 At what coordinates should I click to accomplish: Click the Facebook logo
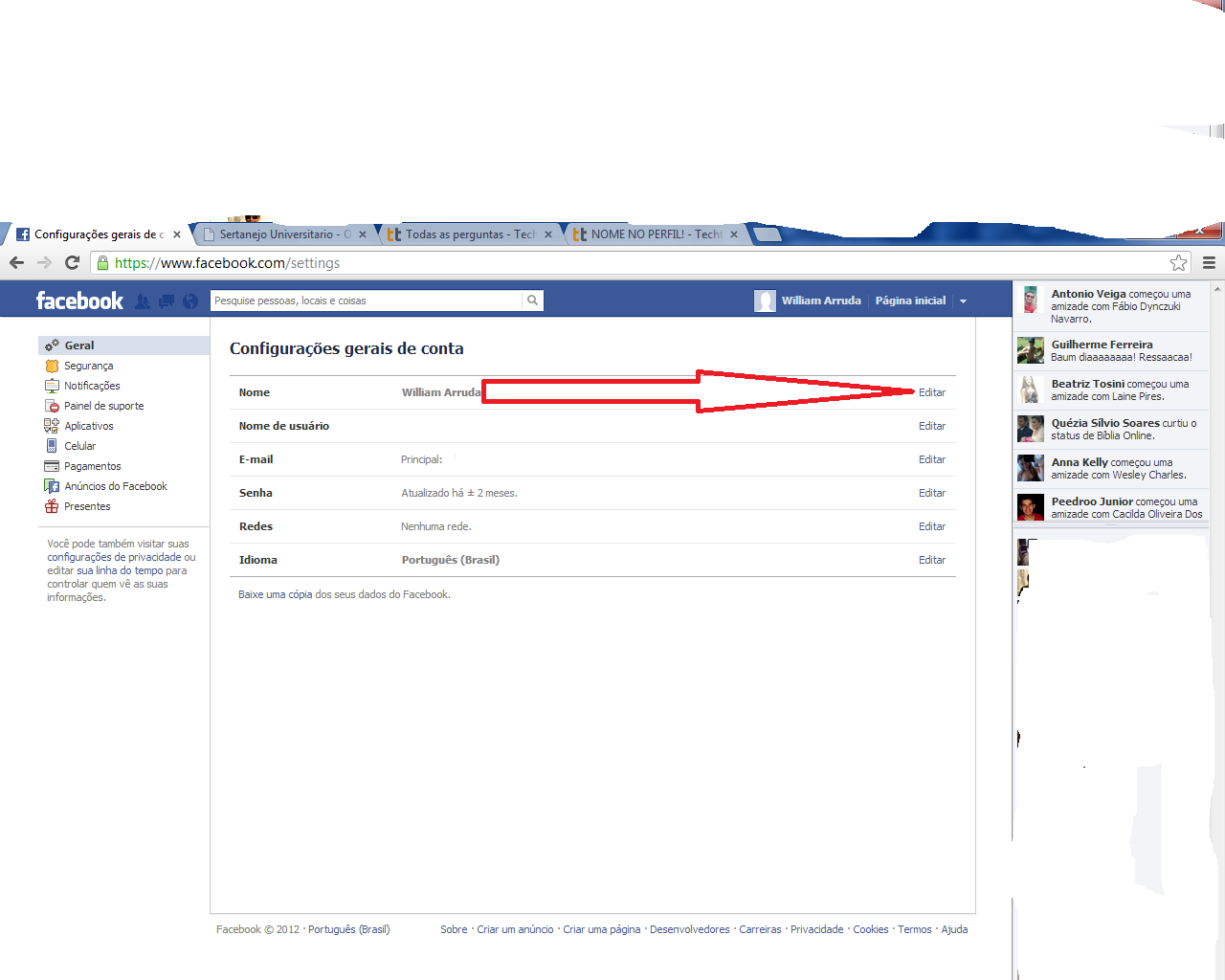(79, 301)
